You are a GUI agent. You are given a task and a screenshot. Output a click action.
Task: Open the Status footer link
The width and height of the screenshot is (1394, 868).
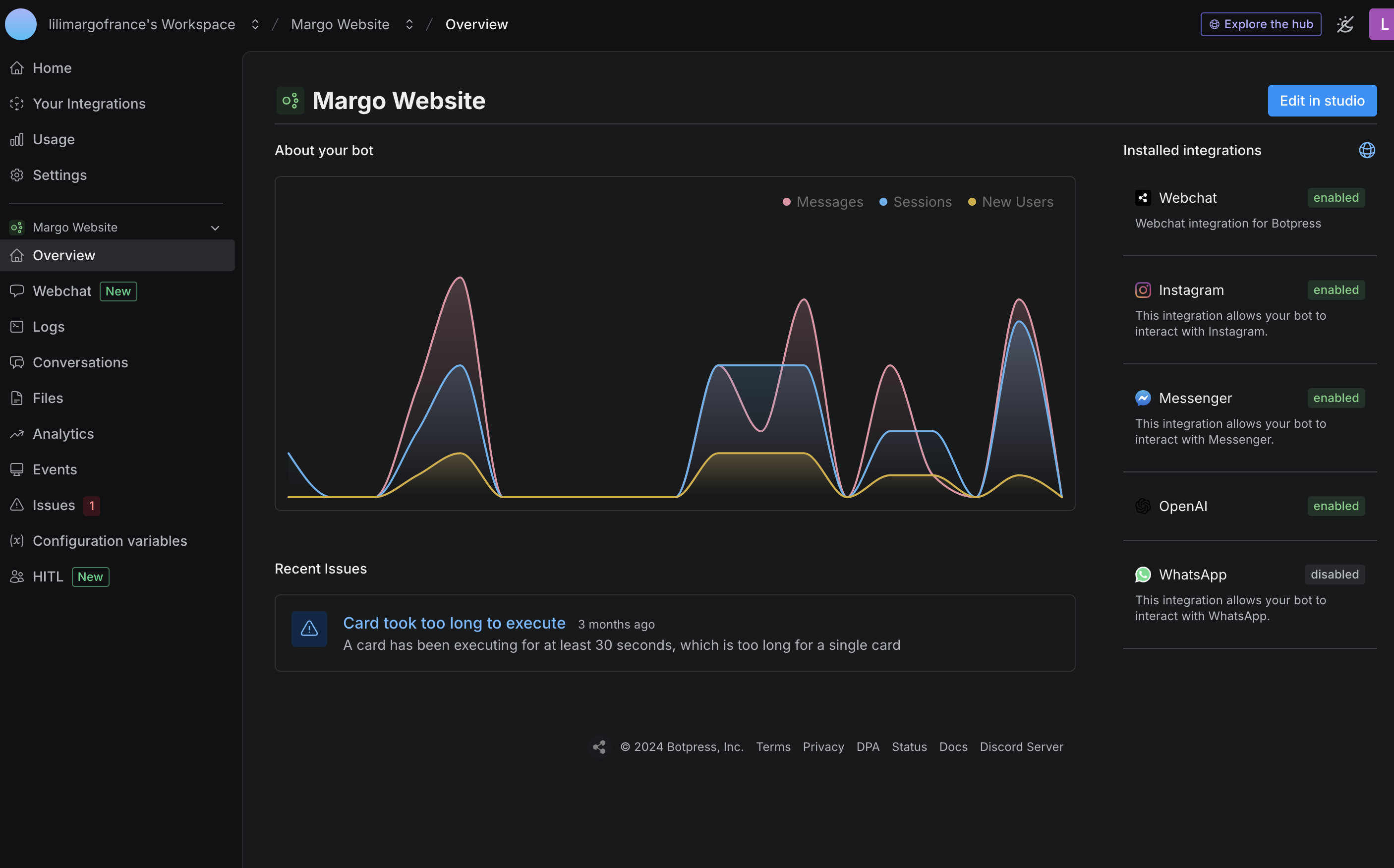pos(909,747)
